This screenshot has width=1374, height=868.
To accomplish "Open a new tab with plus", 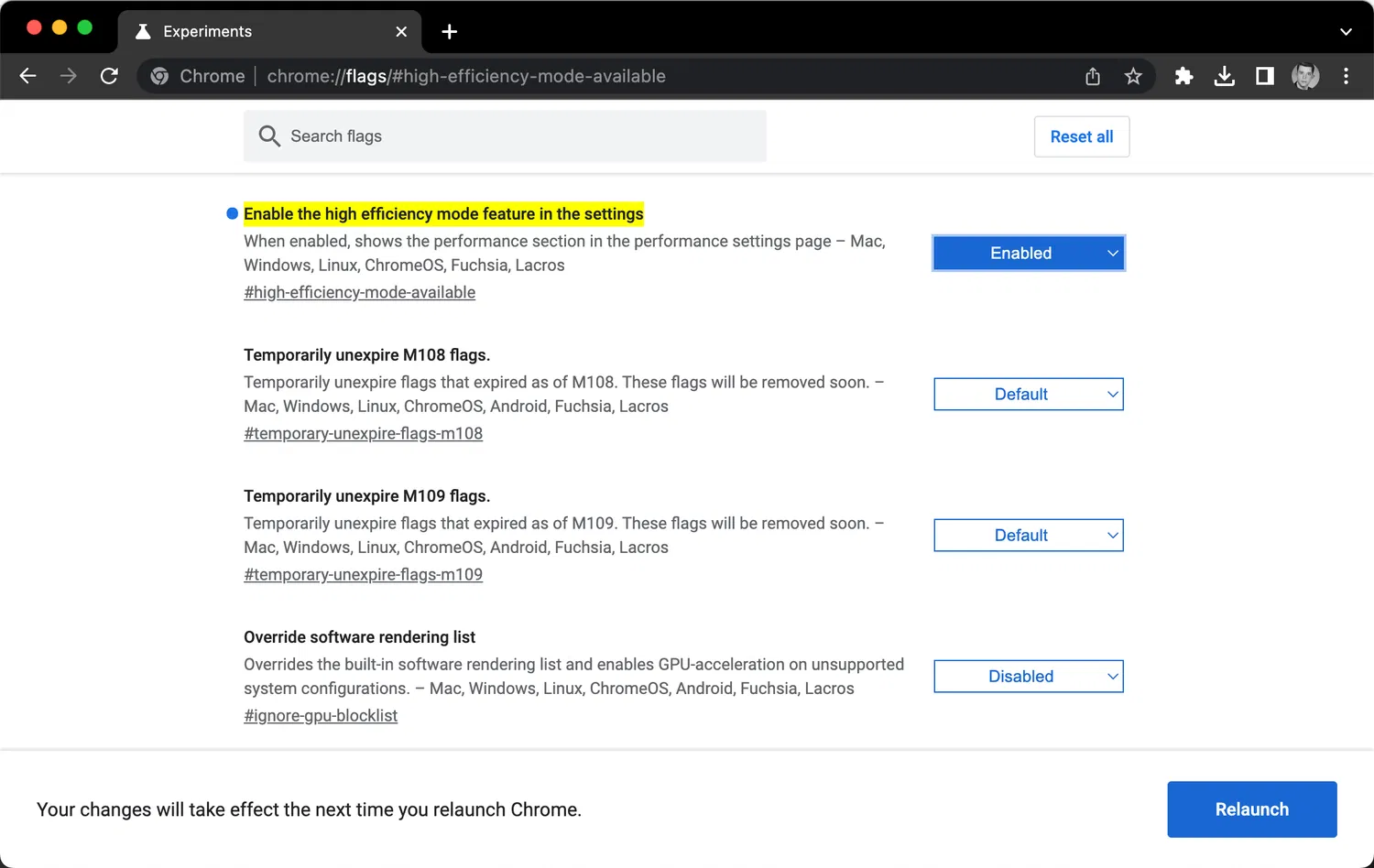I will 449,32.
